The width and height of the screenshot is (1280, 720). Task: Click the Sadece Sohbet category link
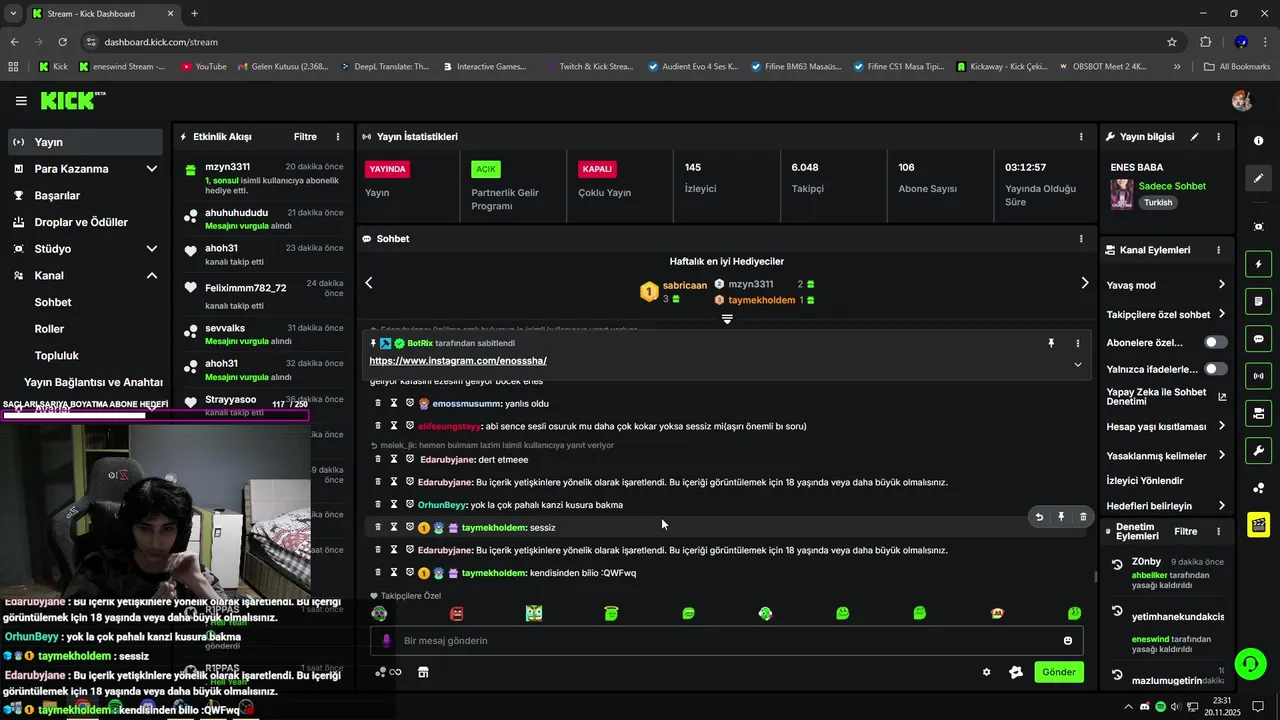coord(1172,186)
